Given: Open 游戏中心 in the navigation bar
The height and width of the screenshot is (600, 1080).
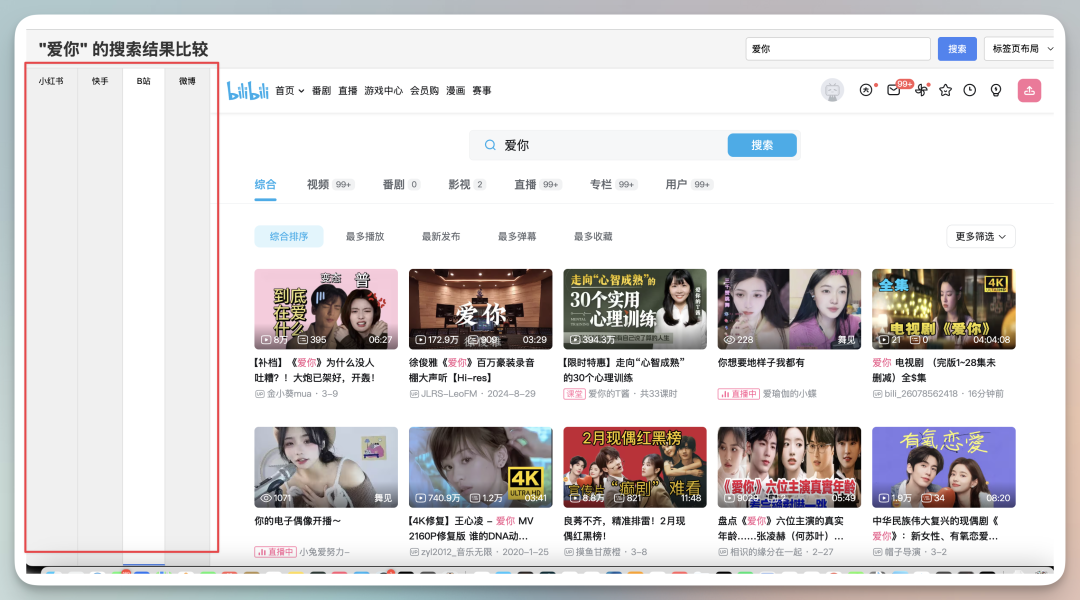Looking at the screenshot, I should (x=384, y=91).
